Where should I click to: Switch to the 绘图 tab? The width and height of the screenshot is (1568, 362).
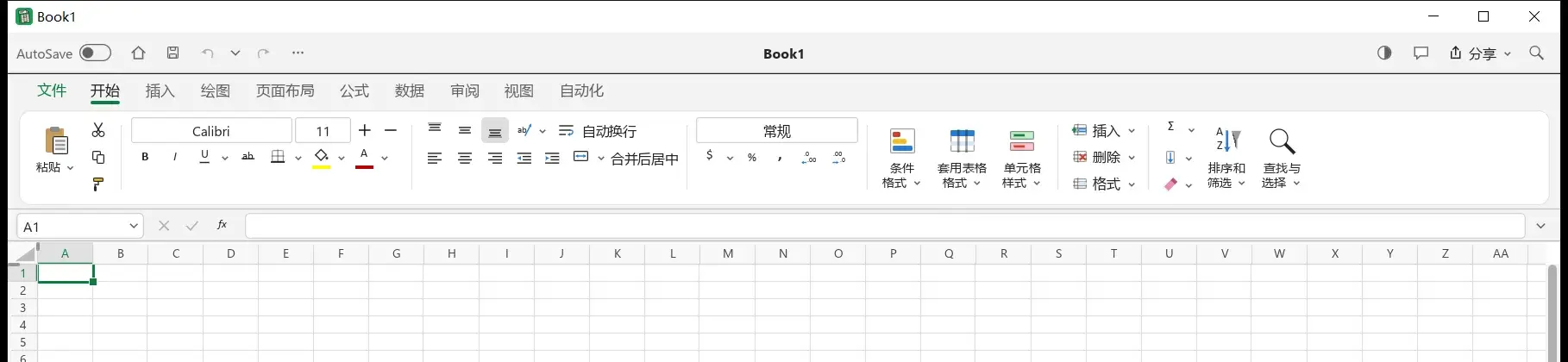[215, 90]
